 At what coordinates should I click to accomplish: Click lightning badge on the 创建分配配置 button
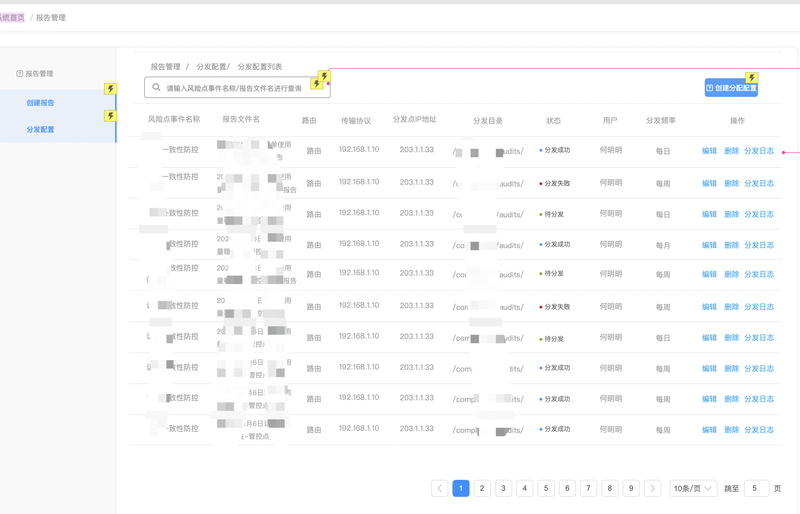[x=752, y=78]
